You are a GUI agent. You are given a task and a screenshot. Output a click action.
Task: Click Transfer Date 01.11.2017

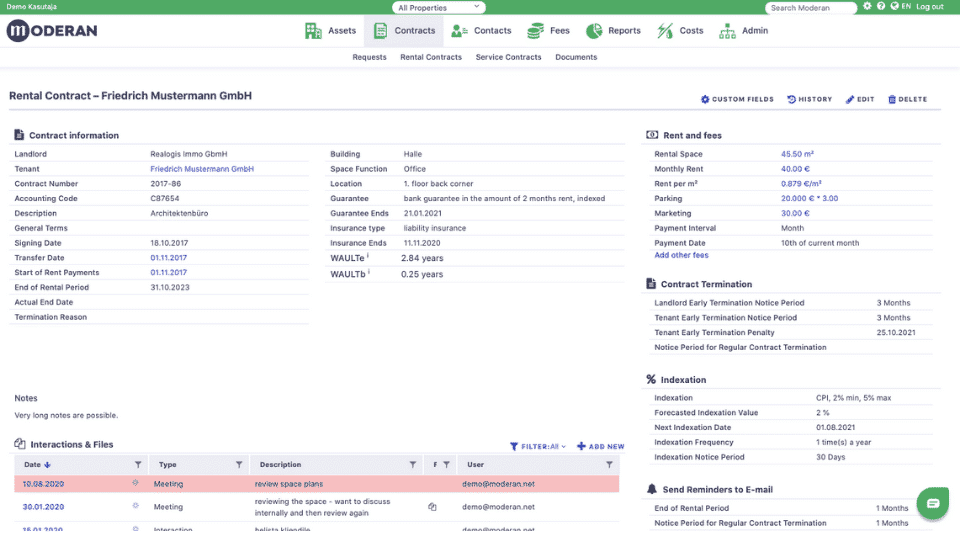pyautogui.click(x=168, y=258)
